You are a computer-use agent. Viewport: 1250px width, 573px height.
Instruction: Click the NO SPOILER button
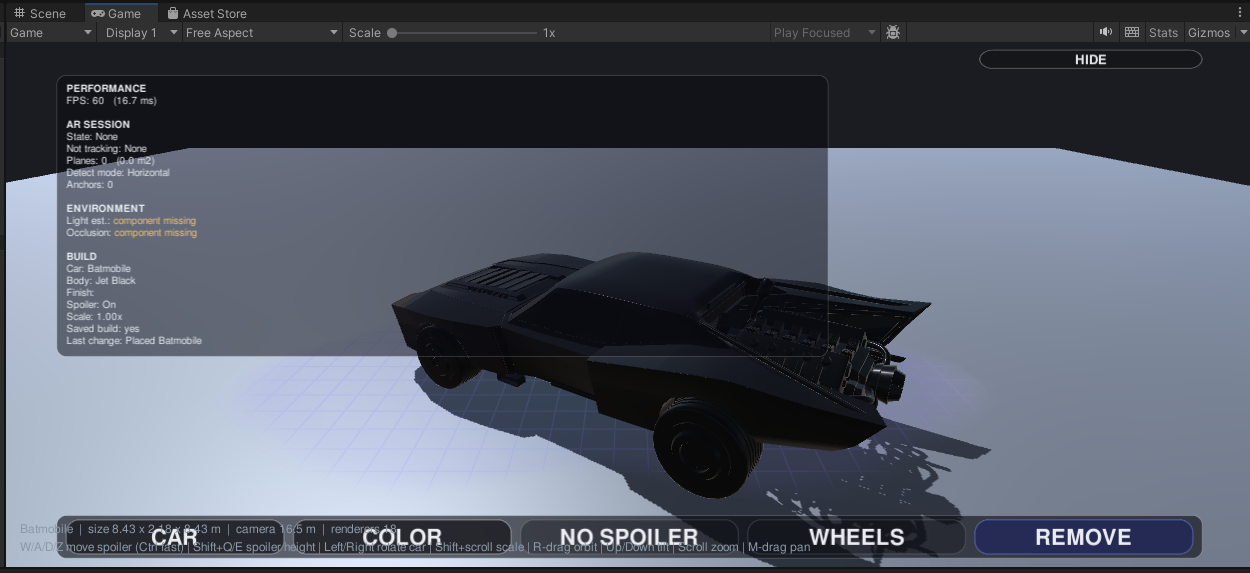[629, 537]
